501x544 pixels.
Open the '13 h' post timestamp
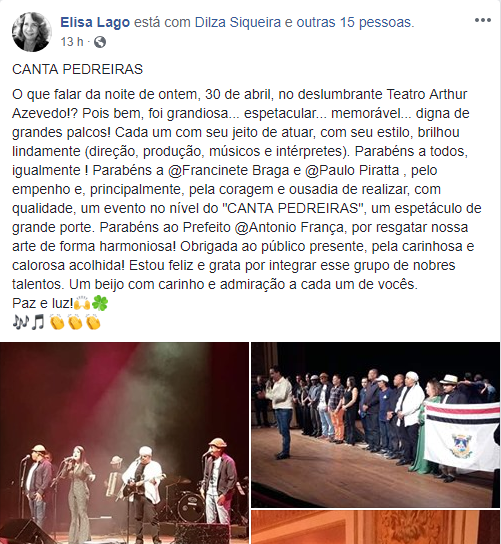(72, 42)
